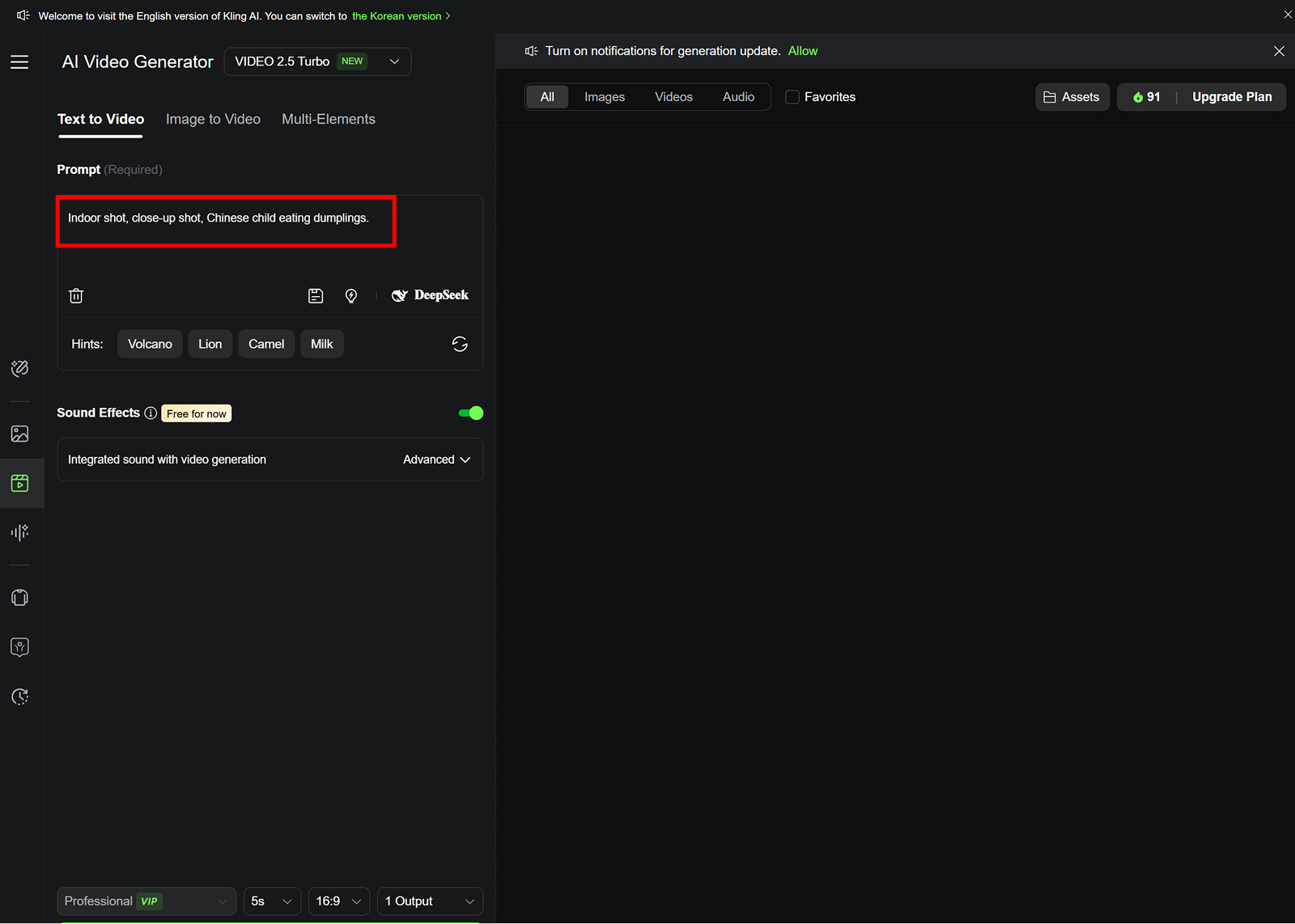This screenshot has height=924, width=1295.
Task: Save the prompt with the save icon
Action: (316, 295)
